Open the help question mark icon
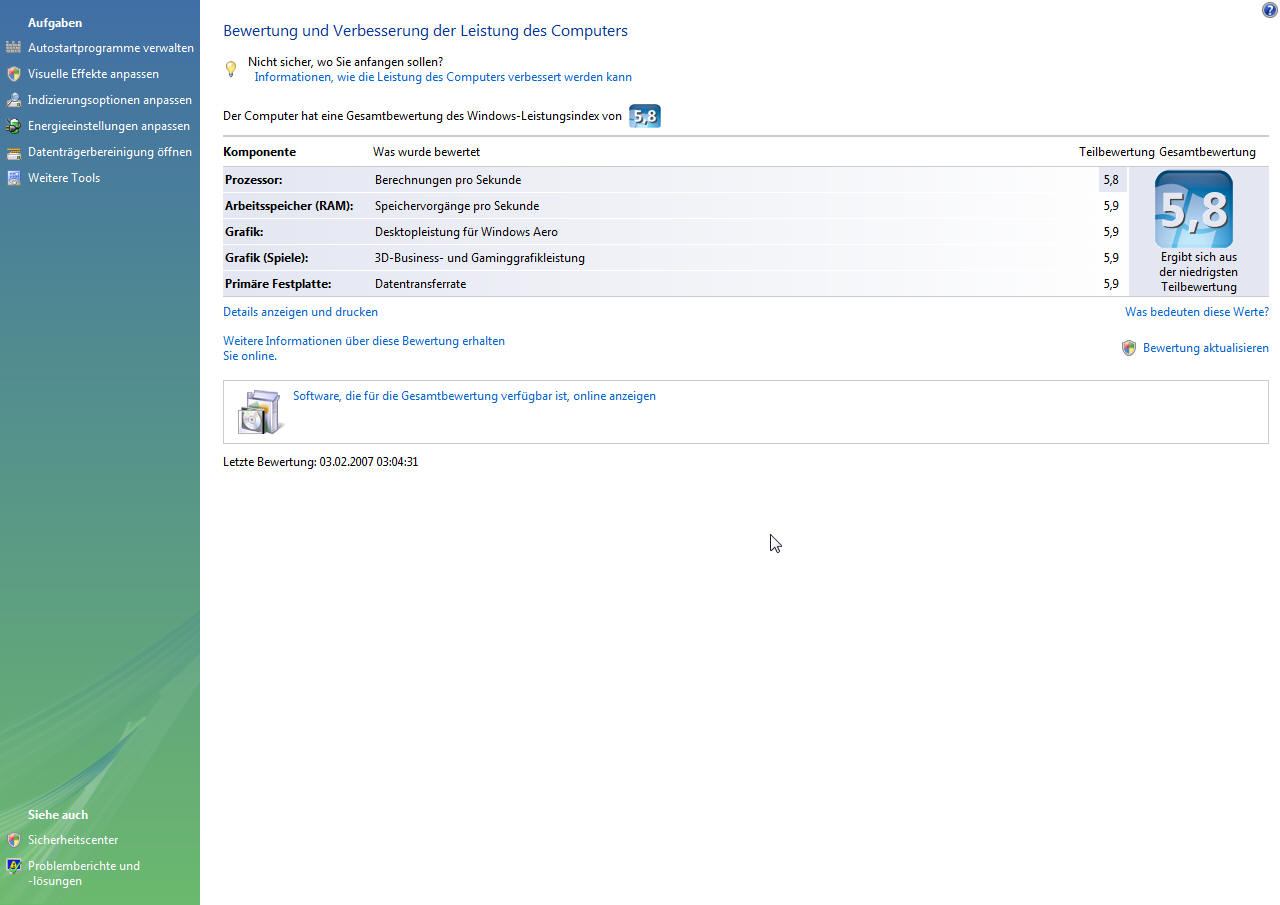Screen dimensions: 1280x905 coord(1270,10)
